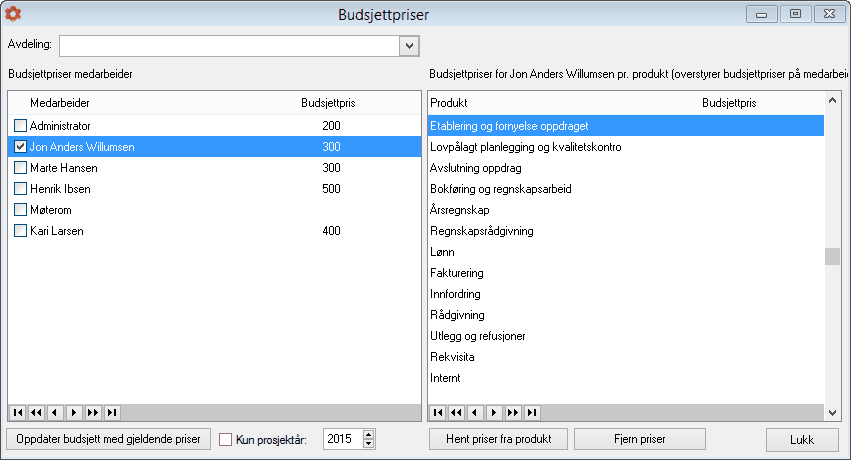Minimize the Budsjettpriser window
The image size is (851, 460).
pyautogui.click(x=761, y=14)
